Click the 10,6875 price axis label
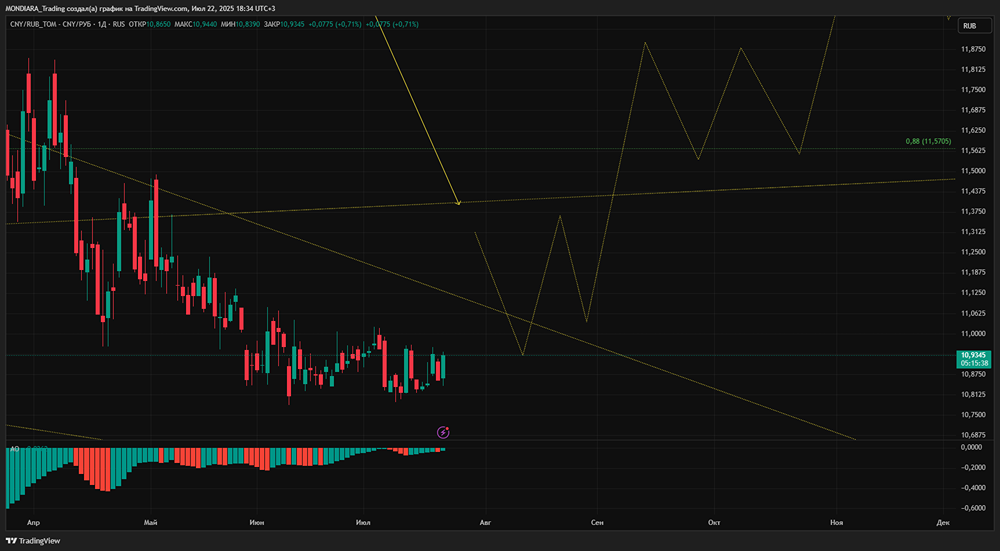1000x551 pixels. point(973,435)
